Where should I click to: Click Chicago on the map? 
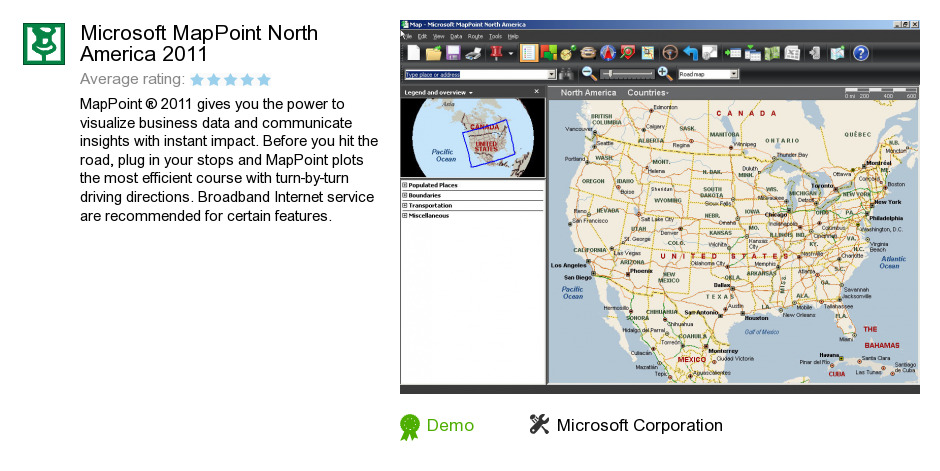click(776, 215)
